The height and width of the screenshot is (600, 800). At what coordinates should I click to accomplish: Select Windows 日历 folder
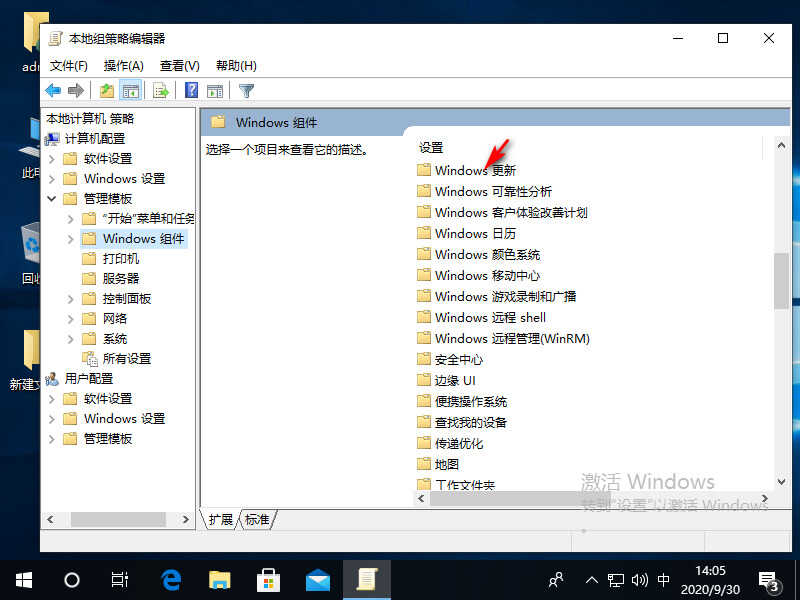[x=466, y=233]
